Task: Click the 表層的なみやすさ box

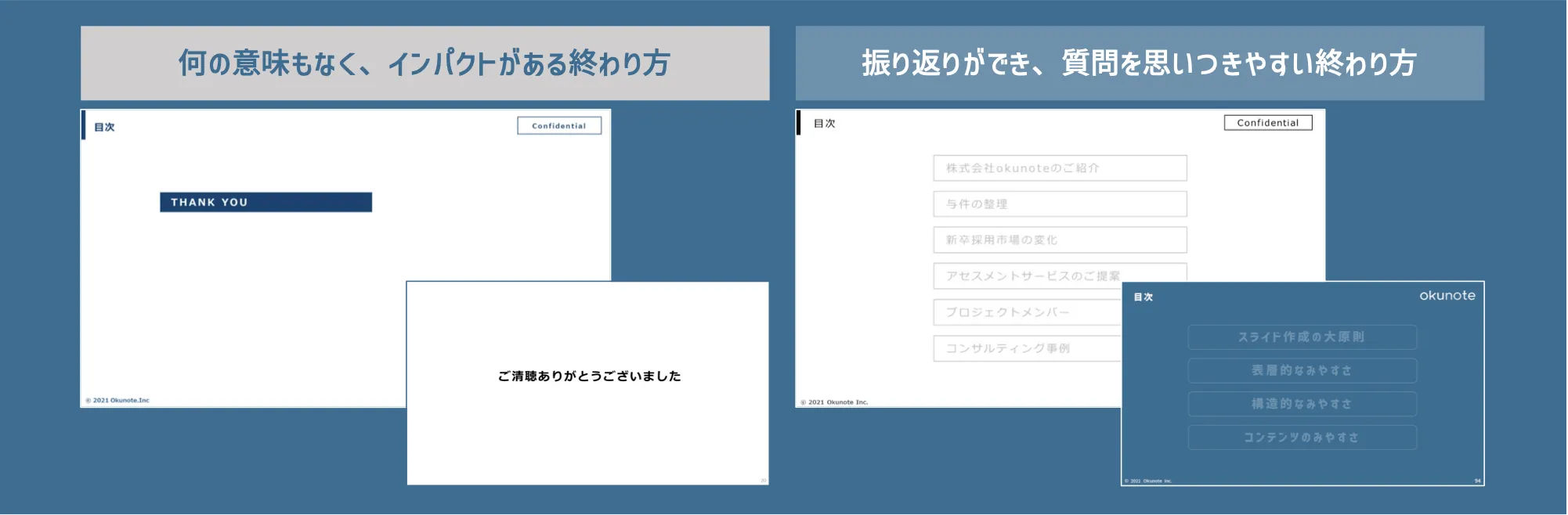Action: pyautogui.click(x=1301, y=371)
